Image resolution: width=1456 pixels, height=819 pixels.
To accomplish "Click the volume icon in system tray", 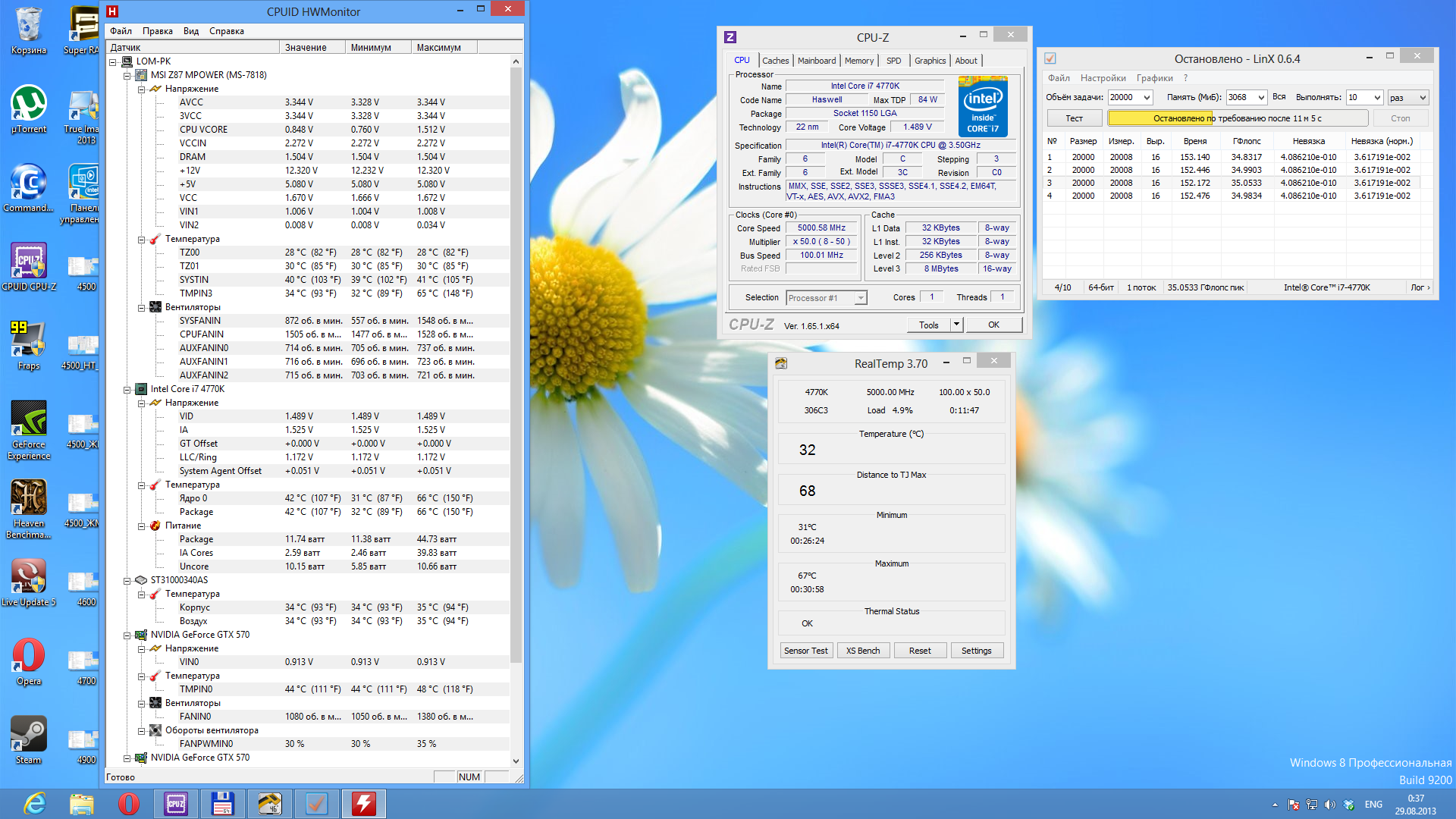I will click(1329, 805).
